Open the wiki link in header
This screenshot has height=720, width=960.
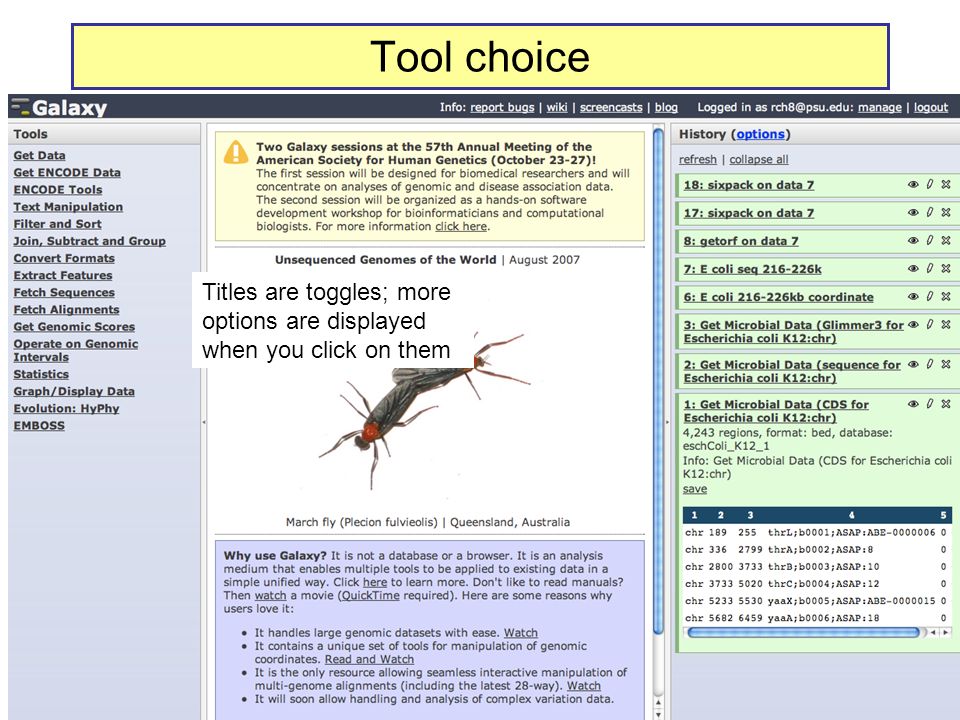point(557,107)
